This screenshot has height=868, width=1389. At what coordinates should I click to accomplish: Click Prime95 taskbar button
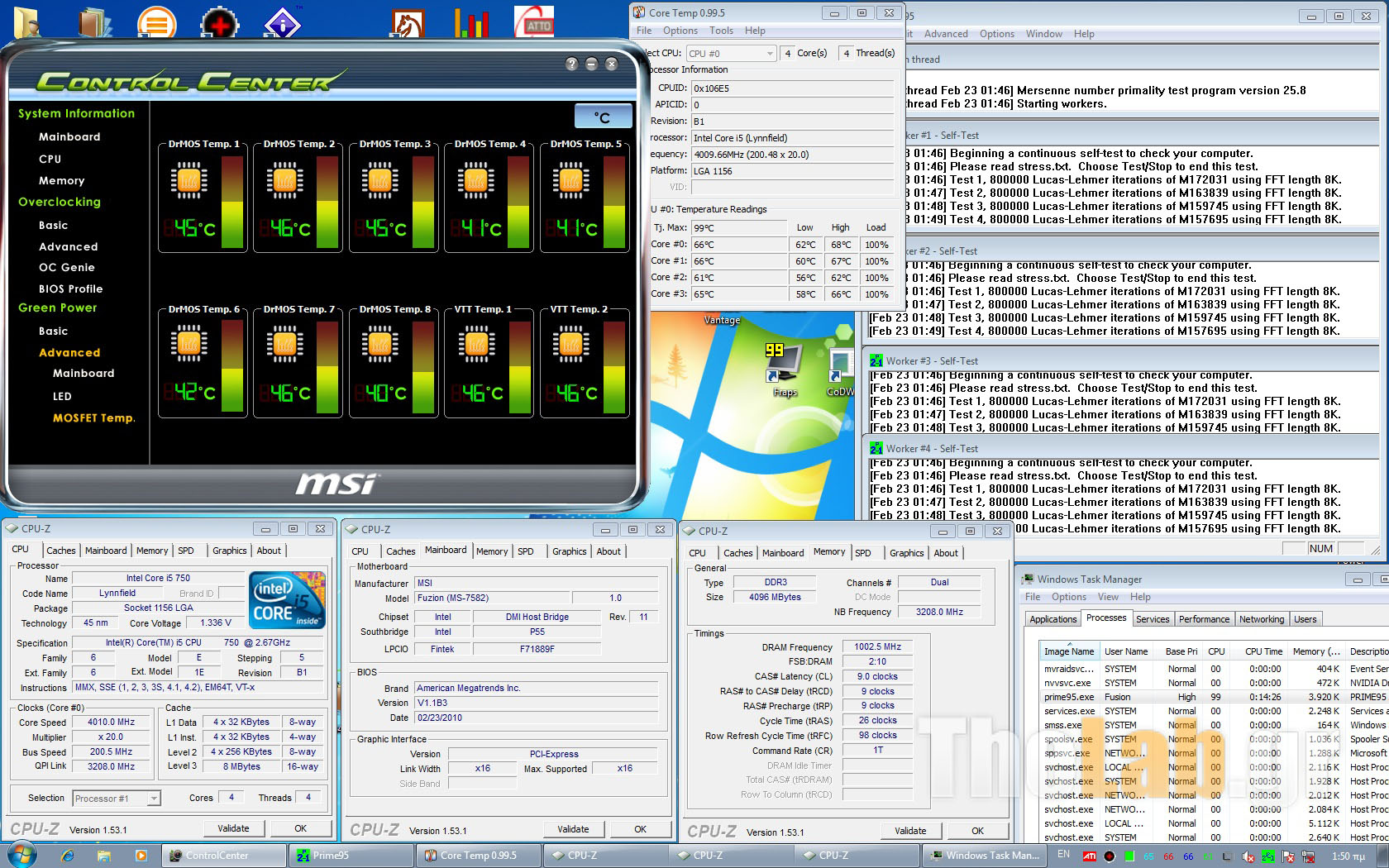tap(352, 856)
